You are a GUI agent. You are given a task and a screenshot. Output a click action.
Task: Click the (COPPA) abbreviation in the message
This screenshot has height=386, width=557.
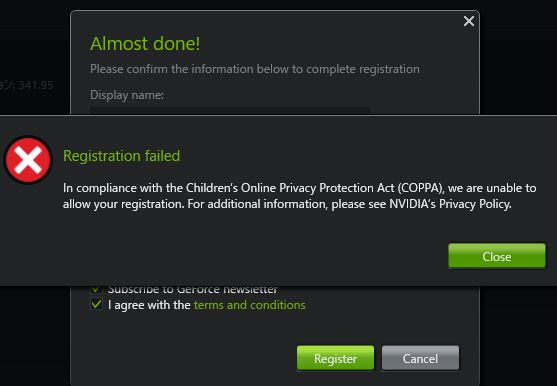[421, 188]
